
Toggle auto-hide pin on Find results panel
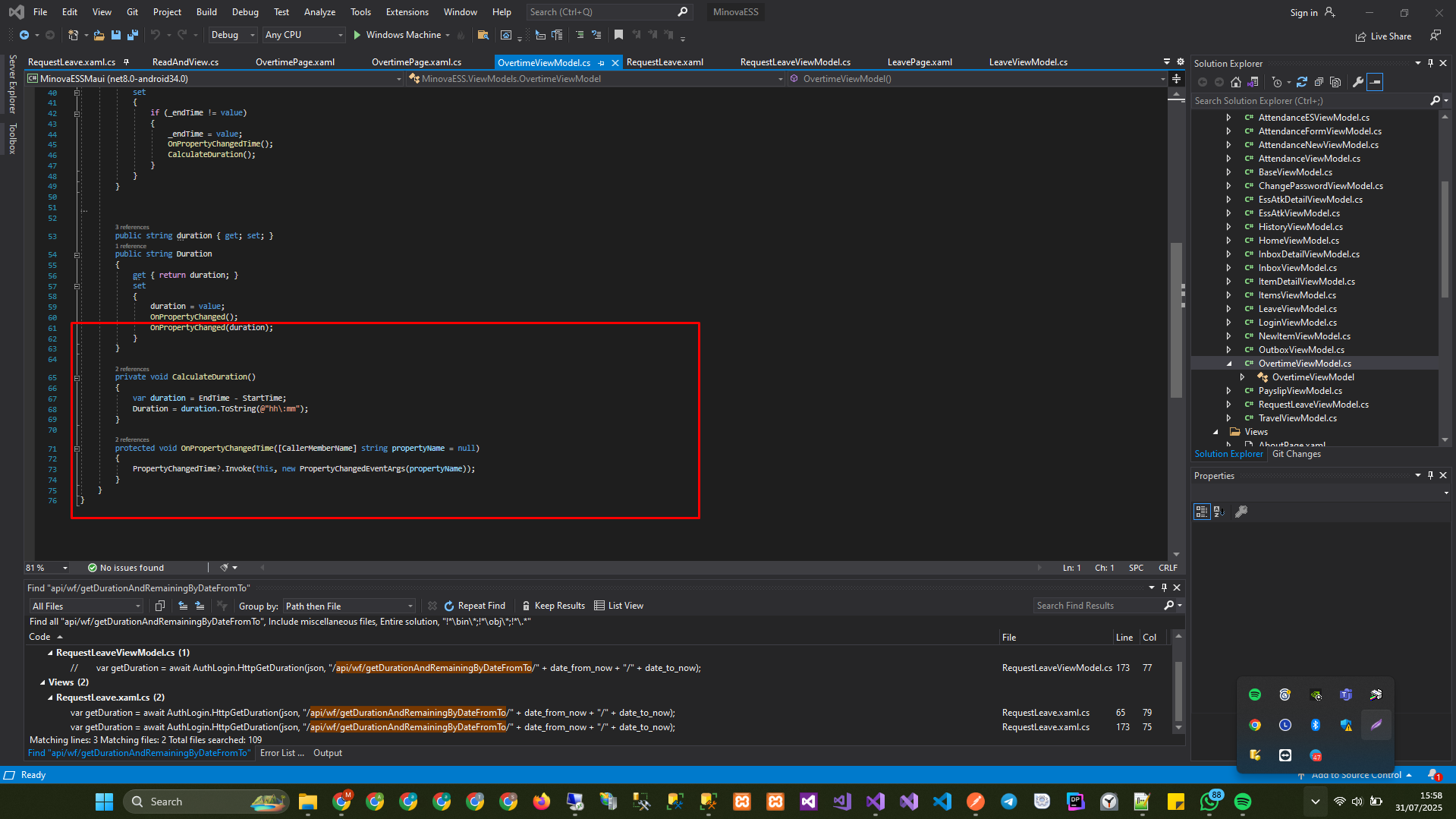pos(1164,587)
